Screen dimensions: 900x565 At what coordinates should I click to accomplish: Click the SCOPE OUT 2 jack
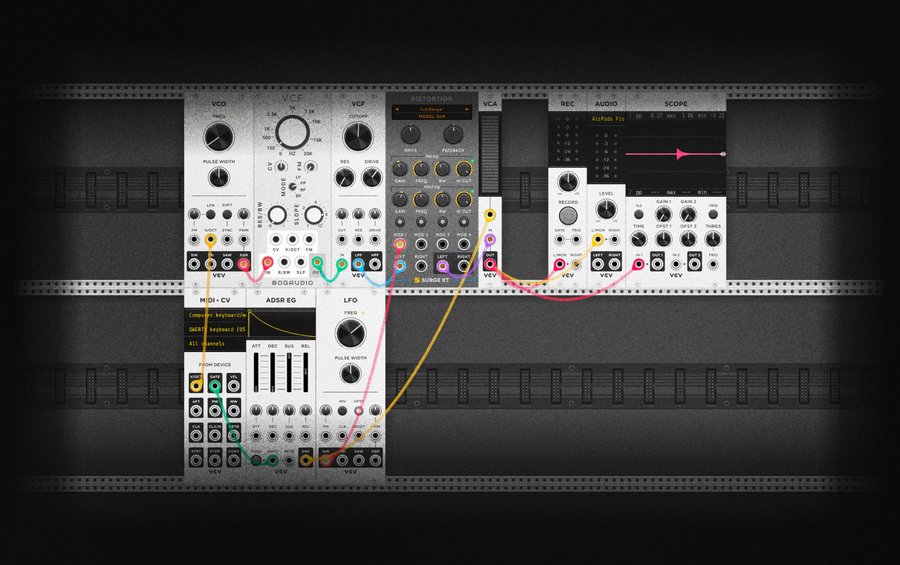pos(694,264)
